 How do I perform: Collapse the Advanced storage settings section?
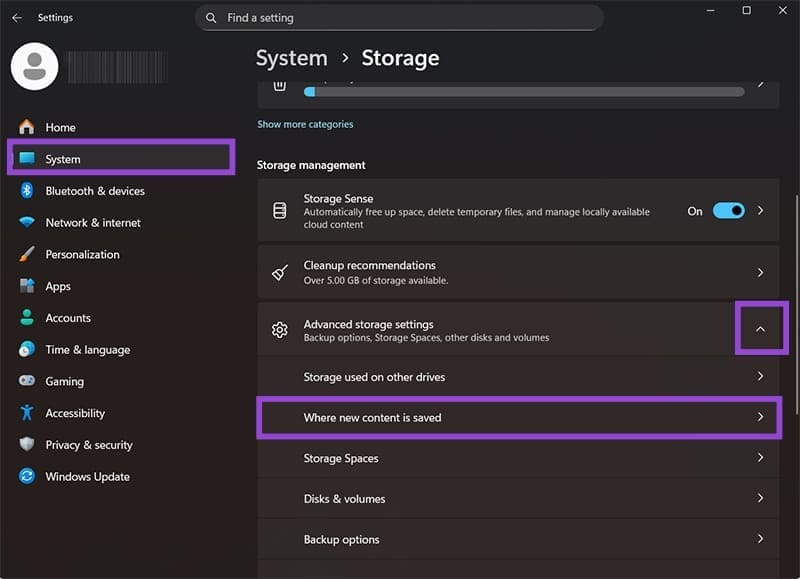761,329
